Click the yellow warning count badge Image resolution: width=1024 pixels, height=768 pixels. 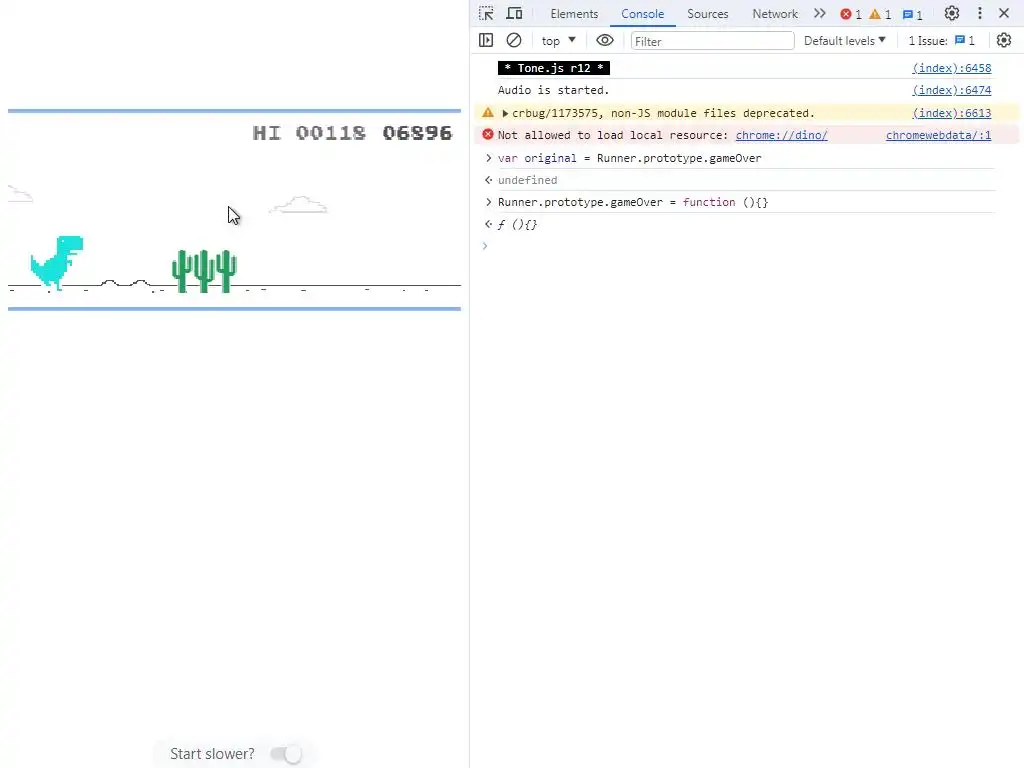point(880,14)
